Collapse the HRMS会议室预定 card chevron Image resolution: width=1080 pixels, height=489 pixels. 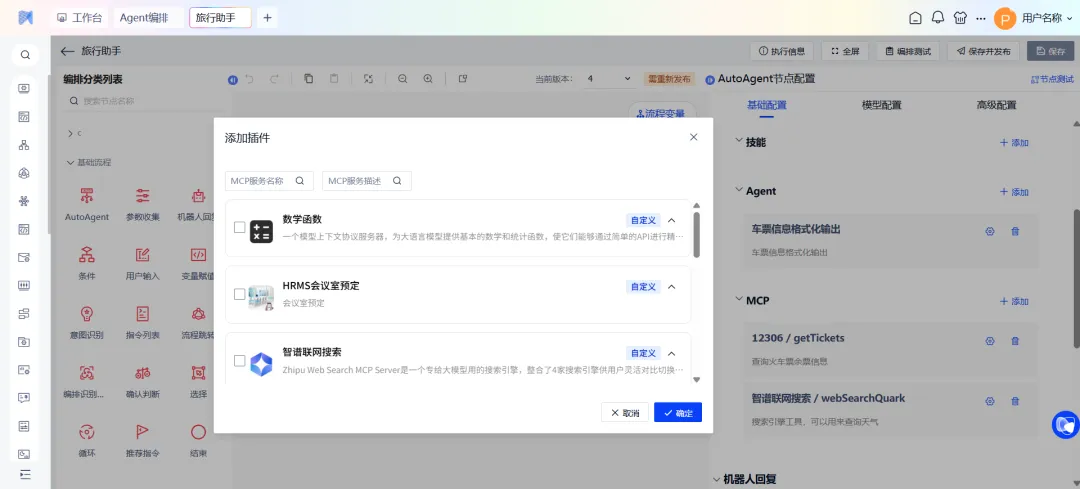click(672, 287)
